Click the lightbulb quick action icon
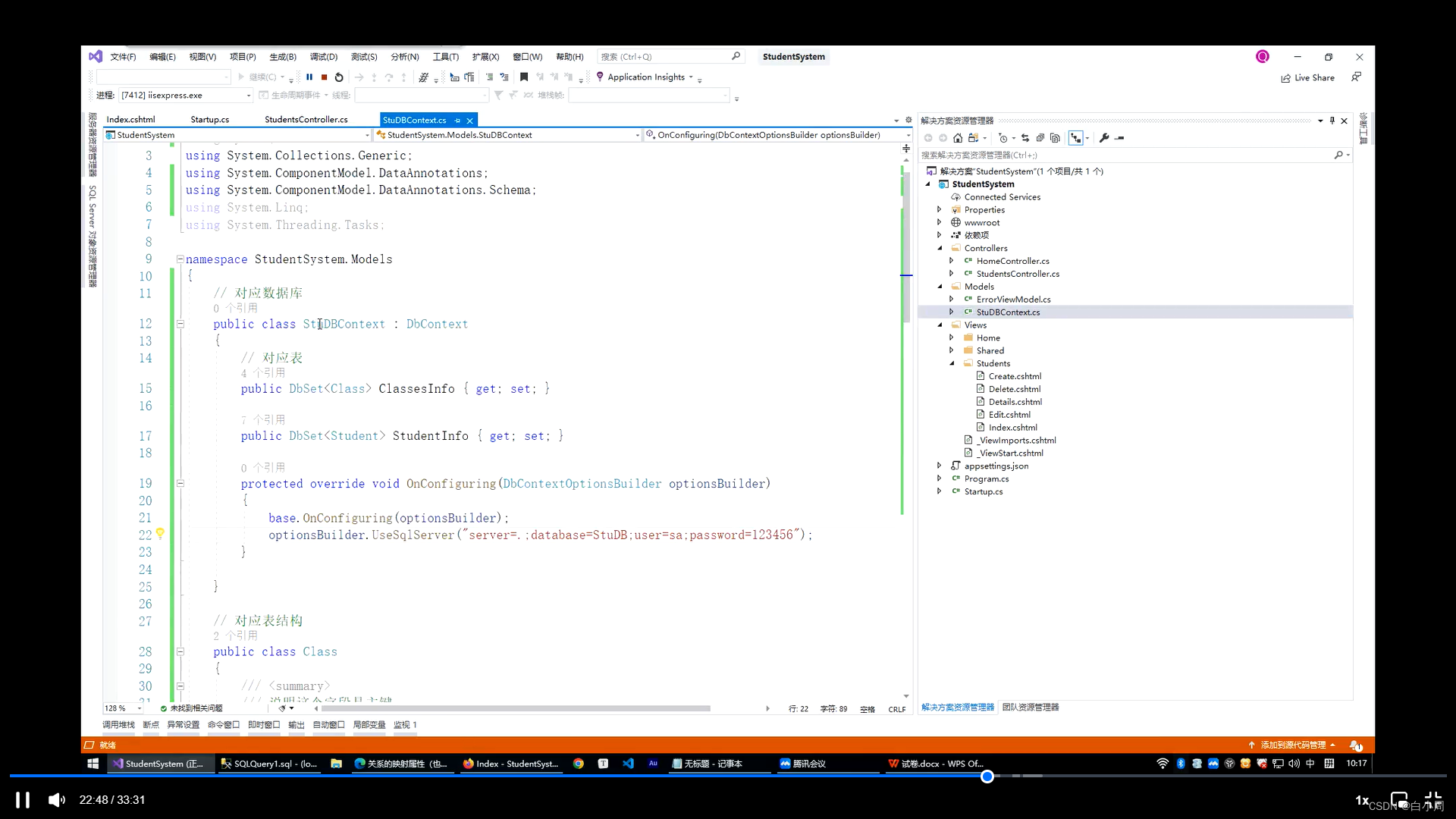Image resolution: width=1456 pixels, height=819 pixels. coord(160,534)
